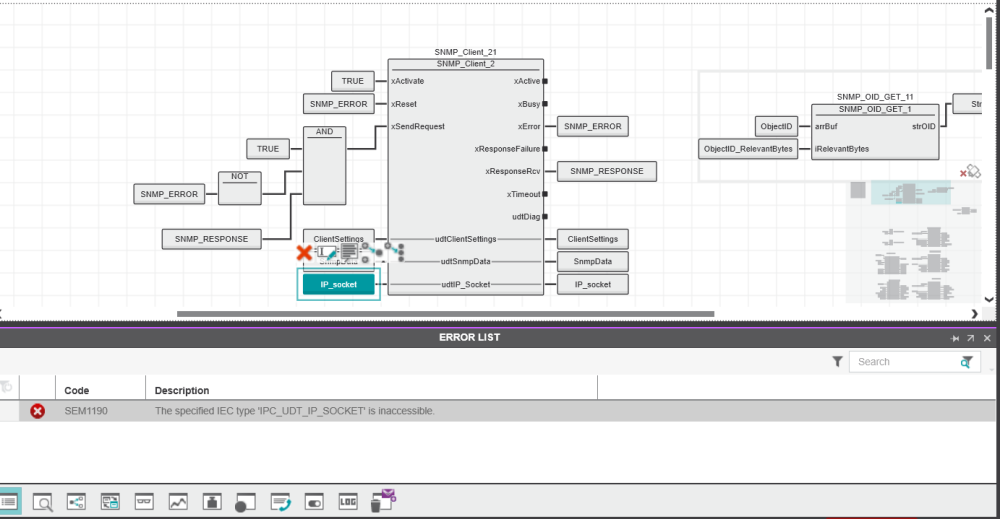The width and height of the screenshot is (1000, 519).
Task: Select SNMP_RESPONSE input feeding the AND block
Action: pyautogui.click(x=211, y=239)
